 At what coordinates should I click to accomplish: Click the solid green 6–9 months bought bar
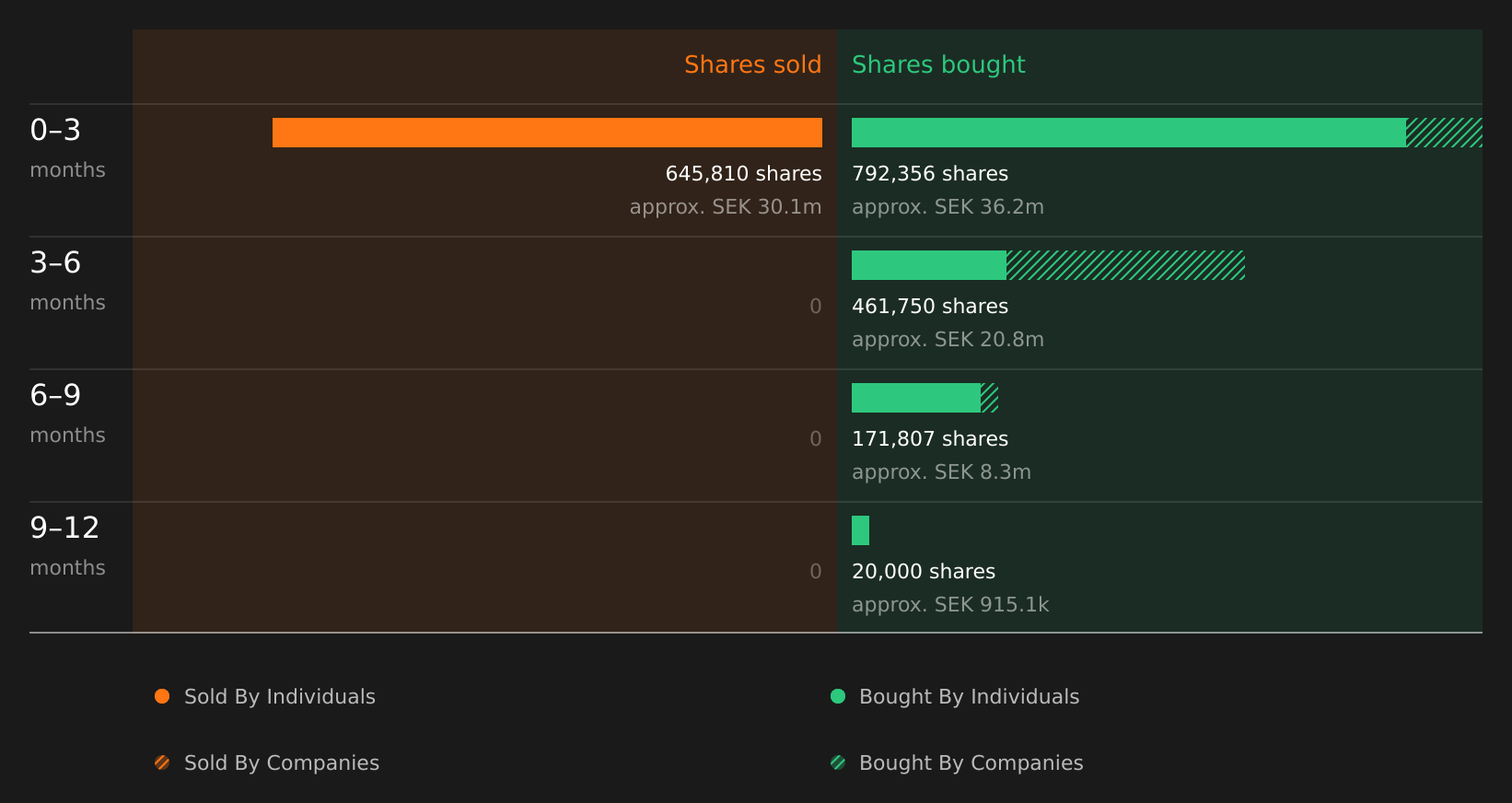916,398
